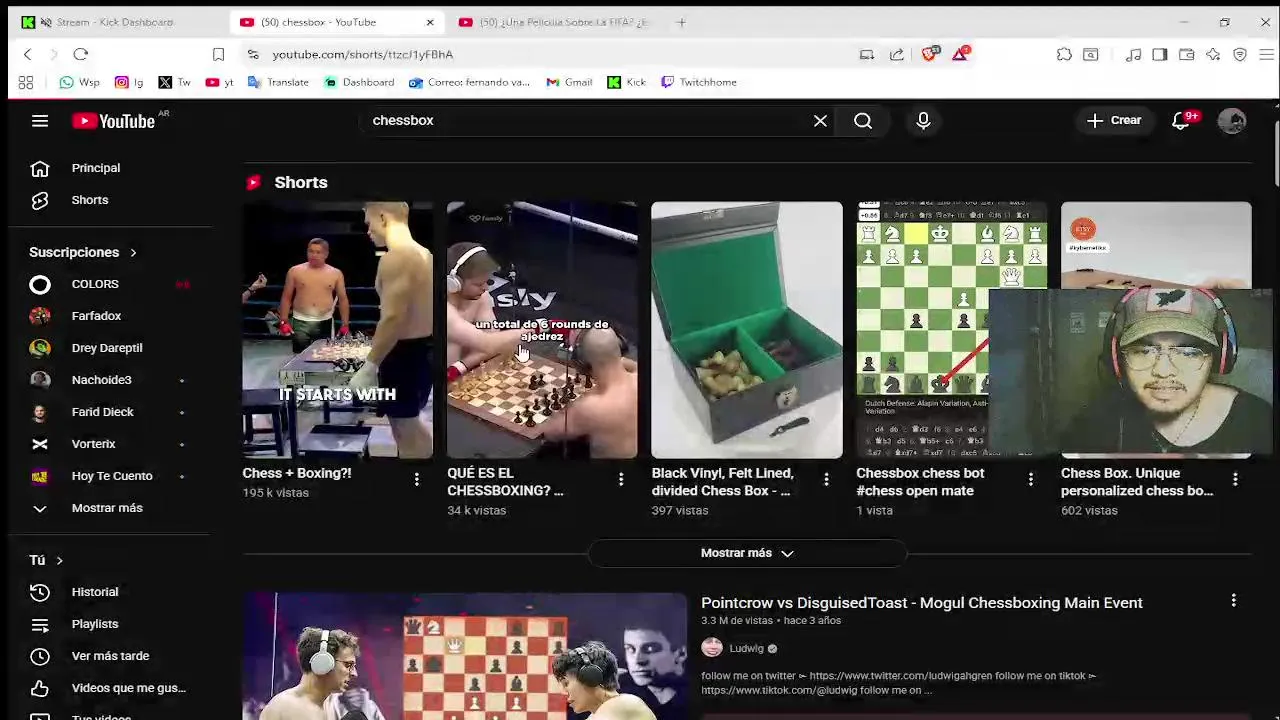Bookmark this page icon
1280x720 pixels.
tap(218, 54)
